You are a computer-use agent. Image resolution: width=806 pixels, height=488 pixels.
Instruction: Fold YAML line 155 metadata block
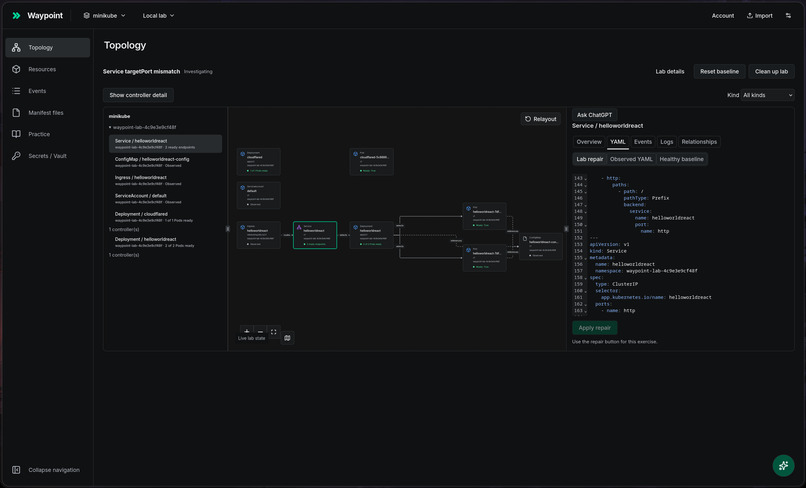[x=585, y=258]
